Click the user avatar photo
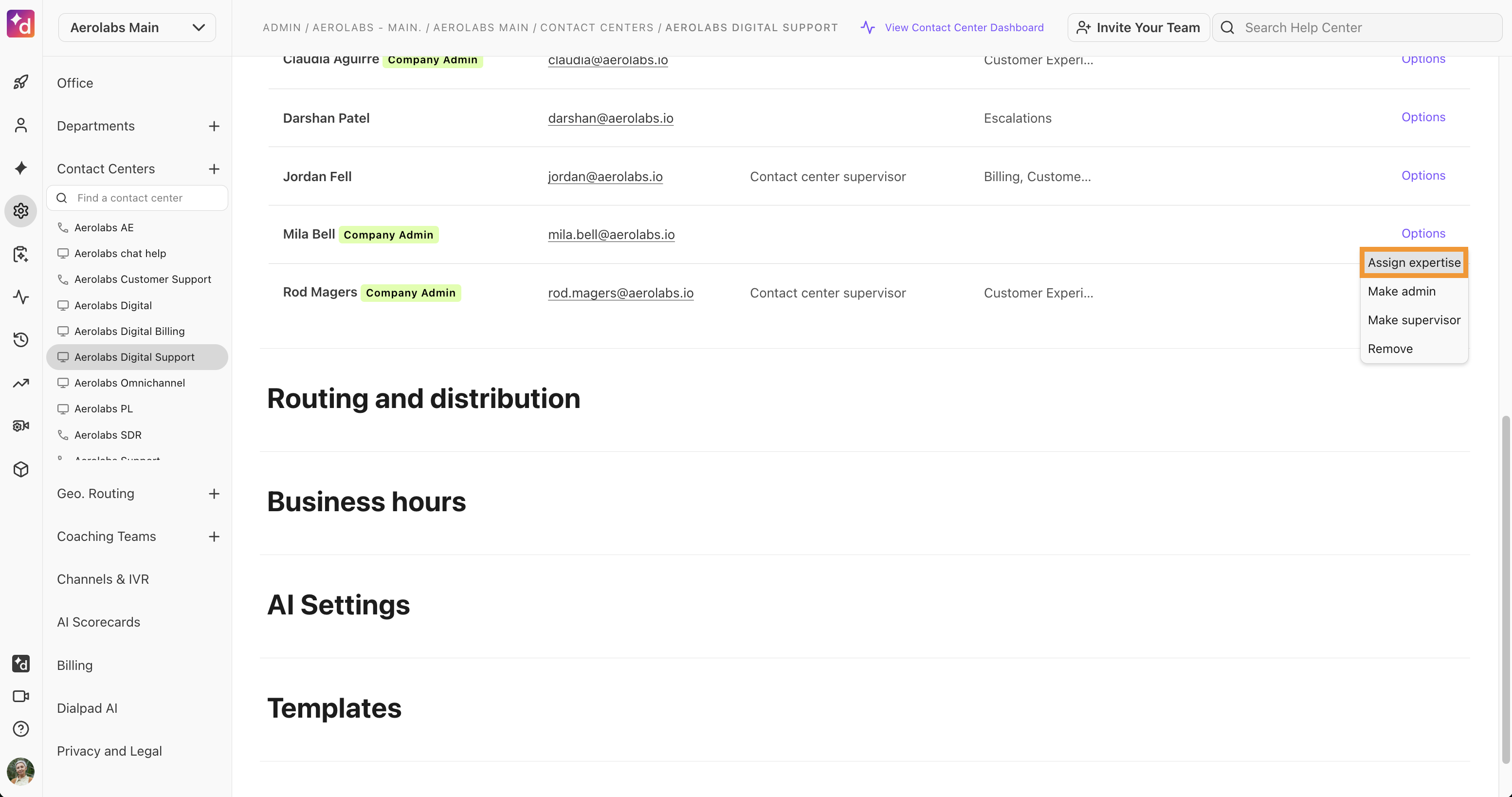1512x797 pixels. [x=20, y=771]
